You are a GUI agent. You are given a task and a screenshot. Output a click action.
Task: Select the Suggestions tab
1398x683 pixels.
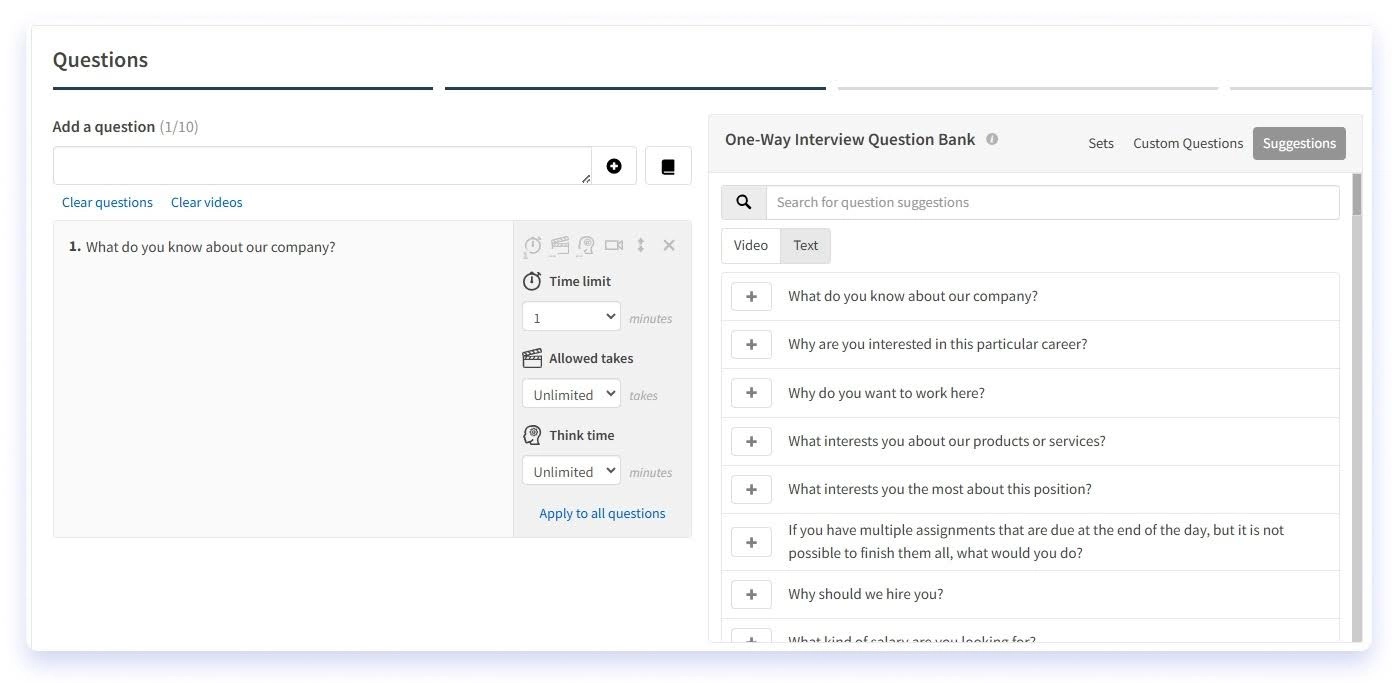tap(1299, 143)
